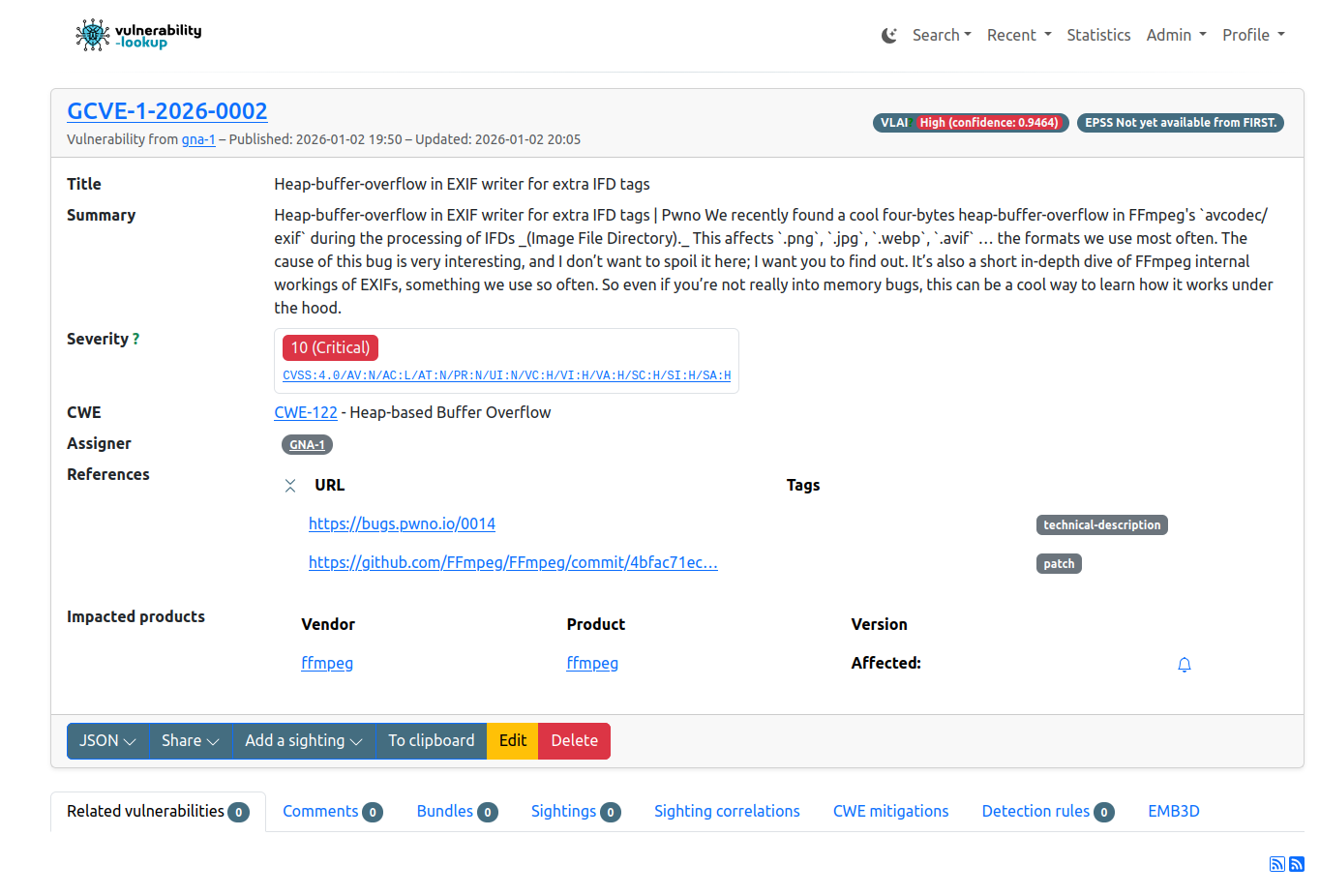Open the bugs.pwno.io reference link
The image size is (1320, 896).
pyautogui.click(x=402, y=524)
